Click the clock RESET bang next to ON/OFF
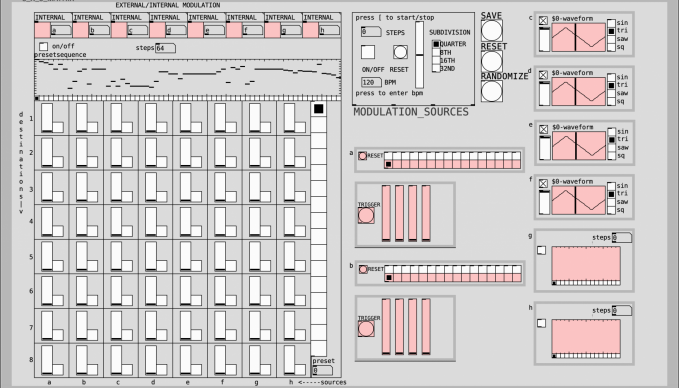679x388 pixels. [400, 52]
